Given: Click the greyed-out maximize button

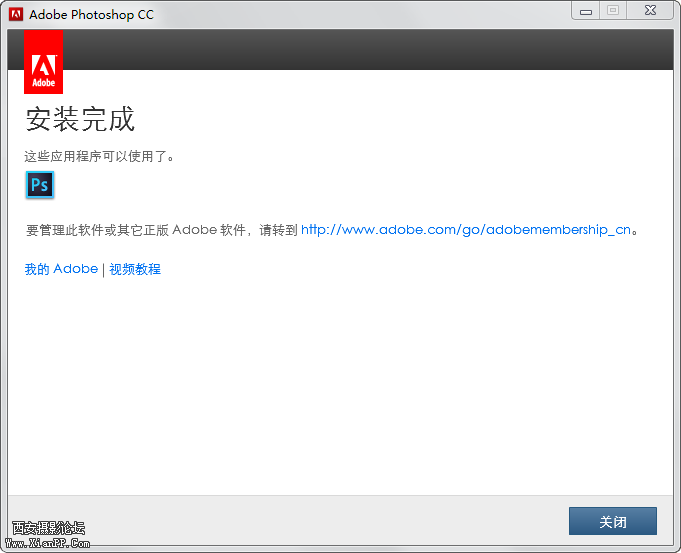Looking at the screenshot, I should click(613, 11).
